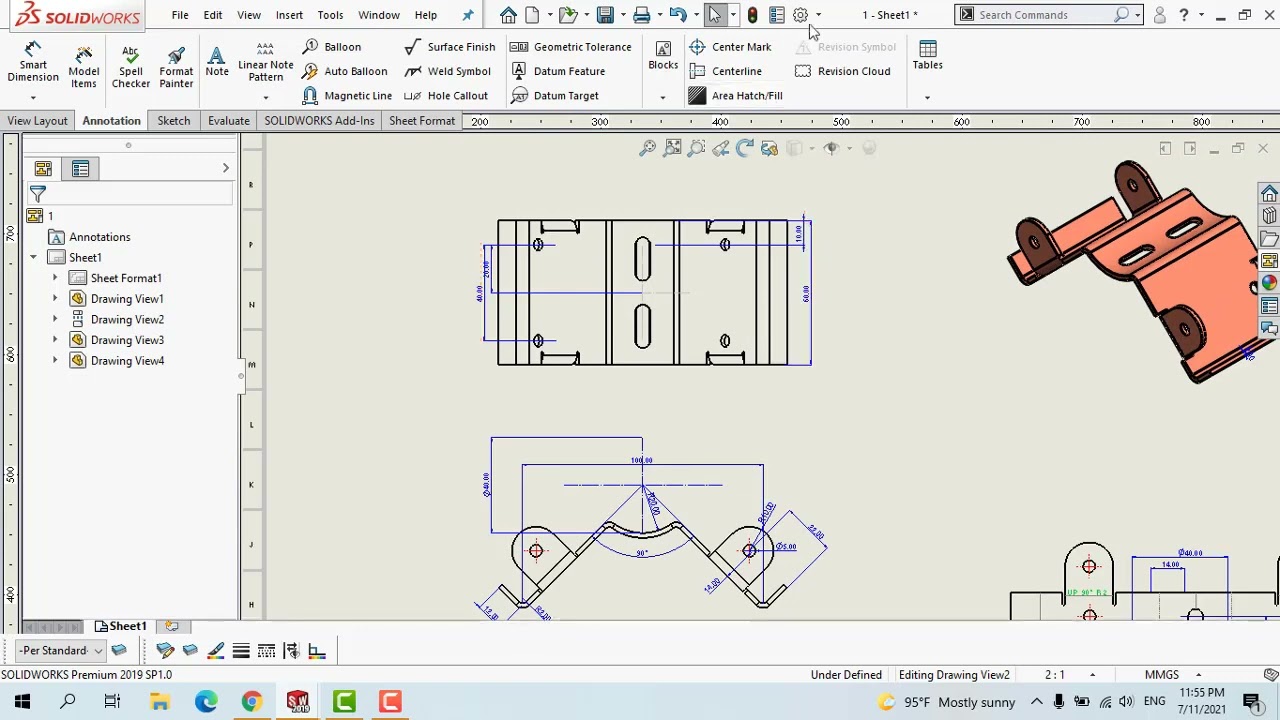Run the Spell Checker
The image size is (1280, 720).
[131, 66]
